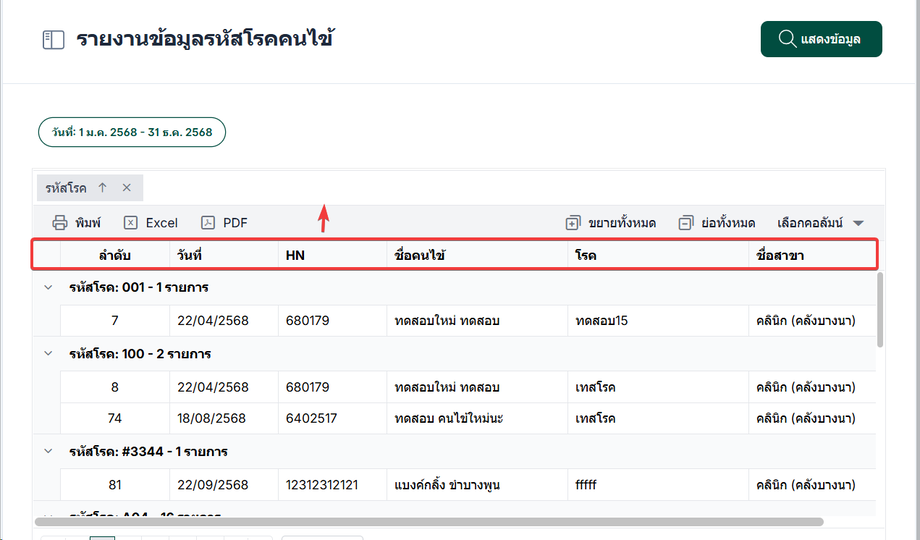Toggle sort arrow on รหัสโรค group chip
The width and height of the screenshot is (920, 540).
point(102,187)
